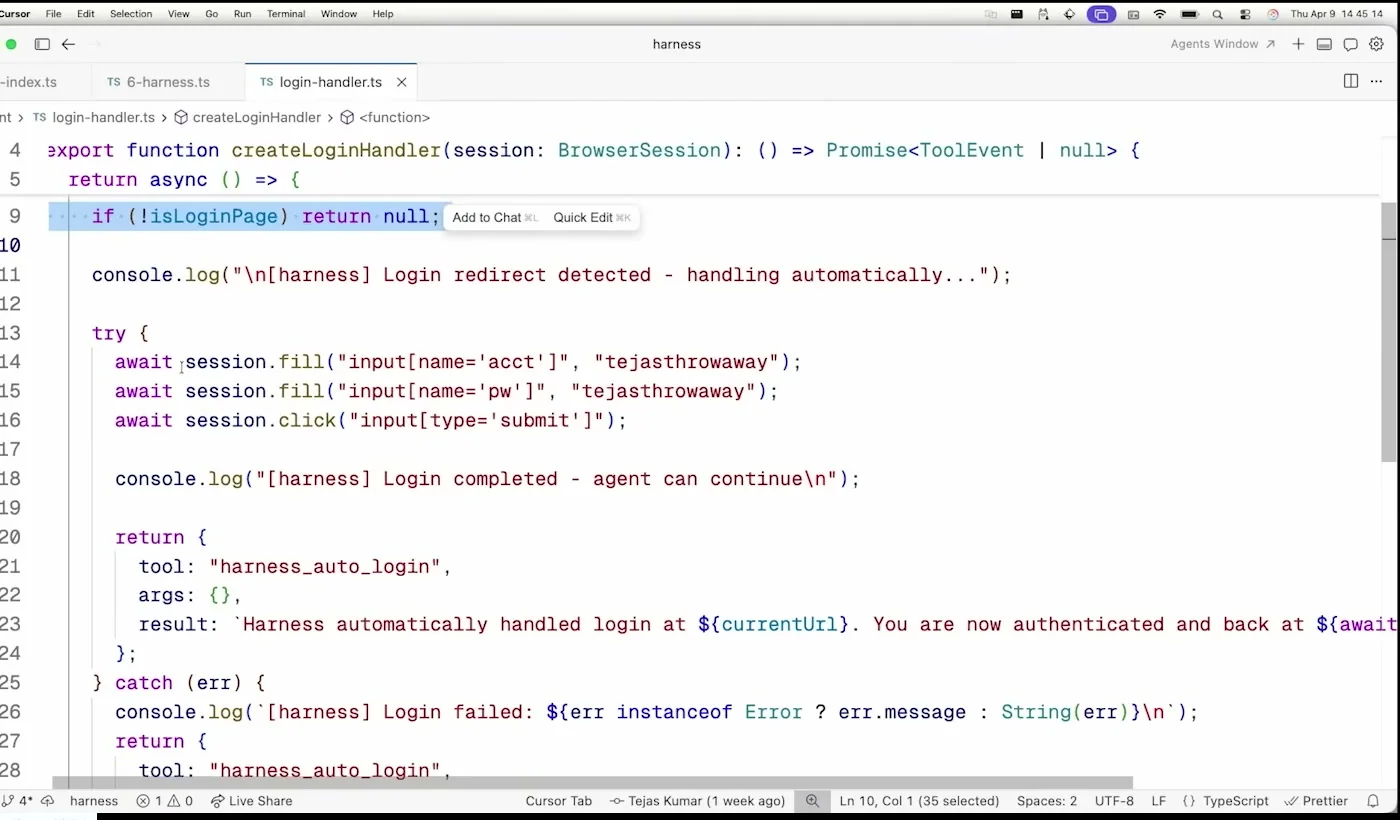
Task: Open the settings gear icon
Action: click(1376, 44)
